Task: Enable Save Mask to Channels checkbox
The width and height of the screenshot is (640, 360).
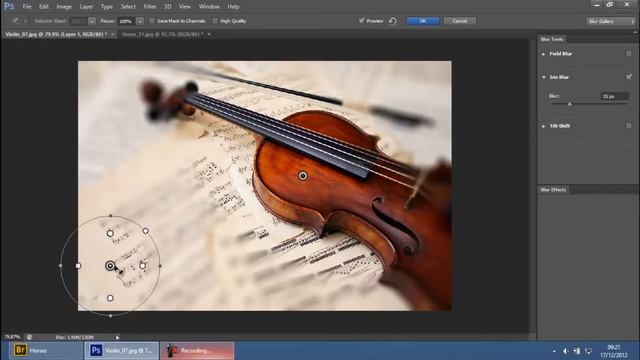Action: tap(152, 21)
